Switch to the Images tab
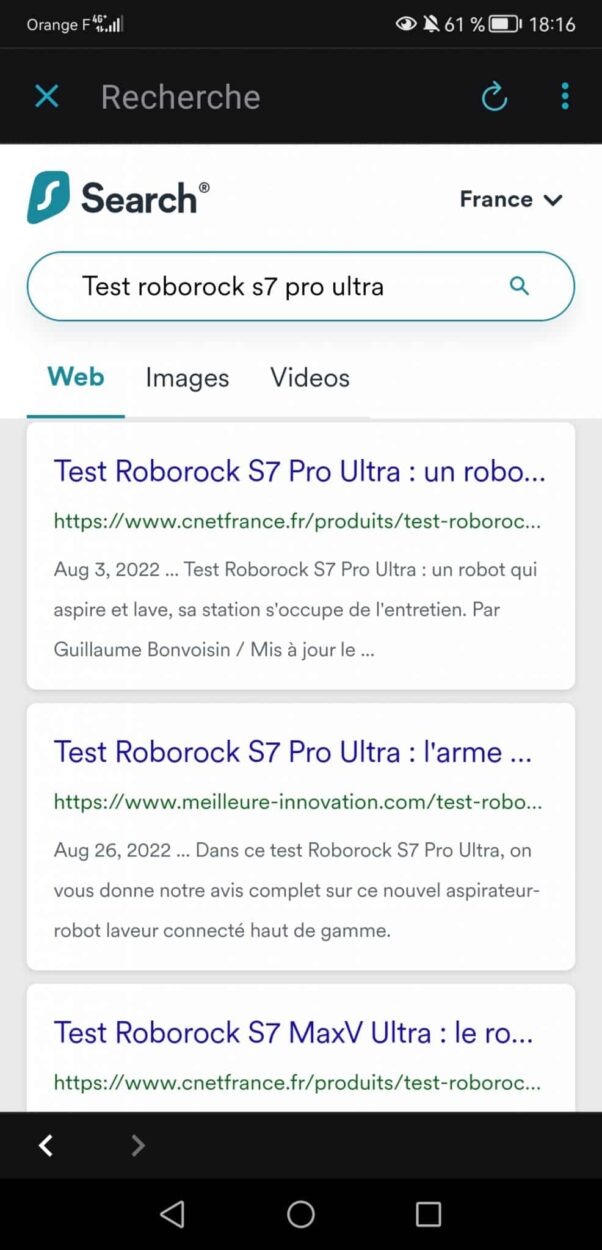Screen dimensions: 602x1250 click(x=186, y=377)
